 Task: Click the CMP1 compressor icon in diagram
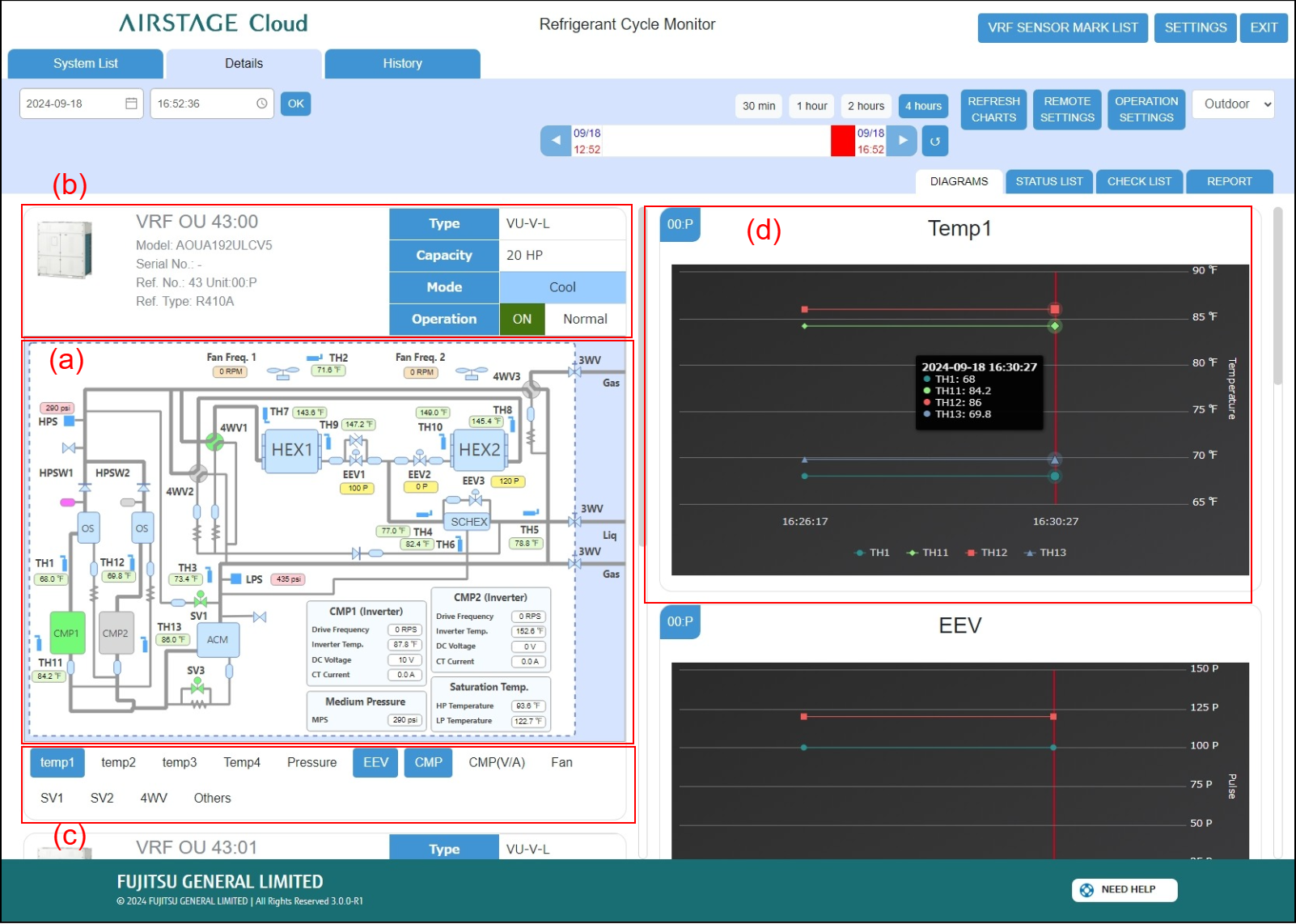66,634
